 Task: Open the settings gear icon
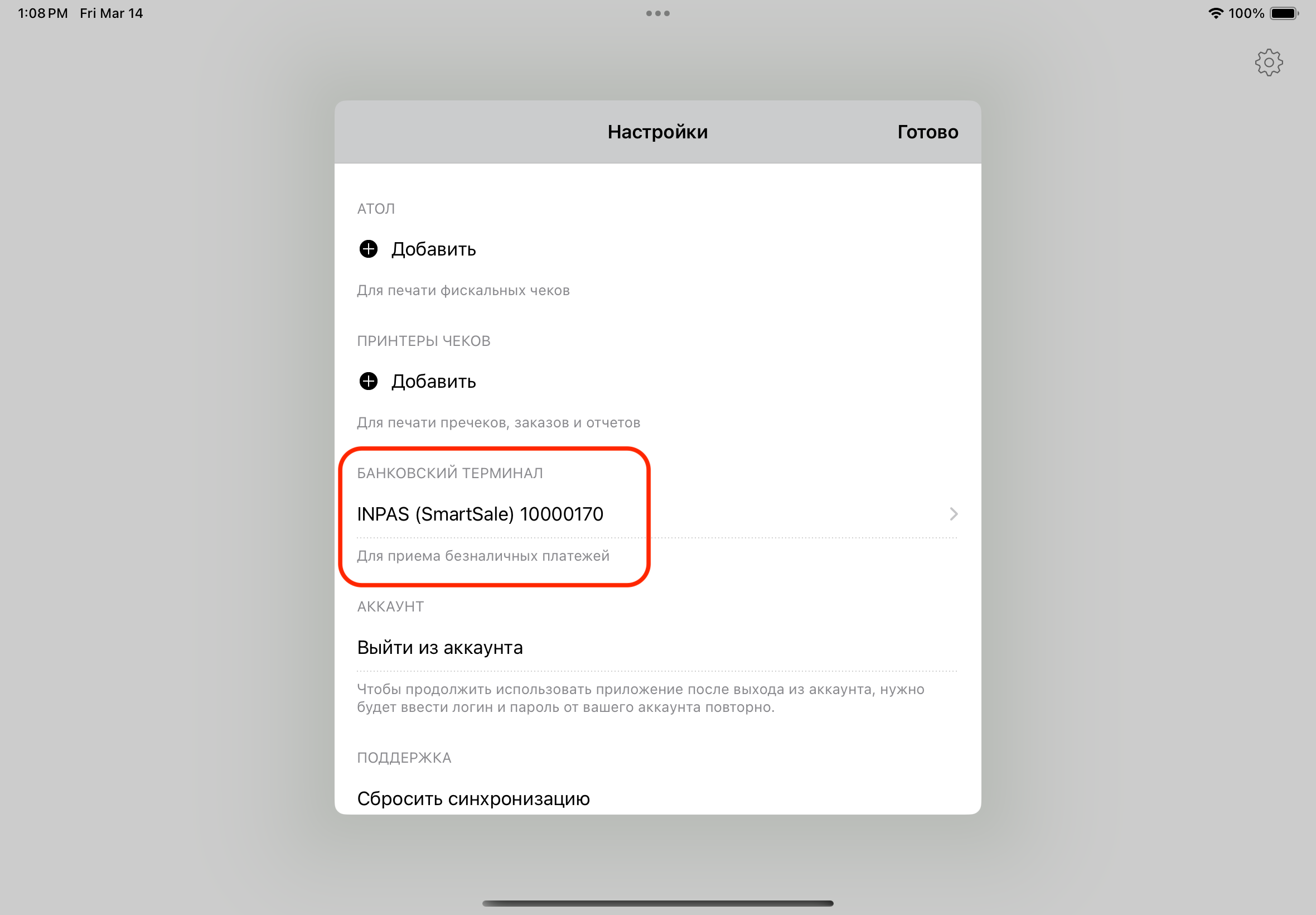point(1269,62)
